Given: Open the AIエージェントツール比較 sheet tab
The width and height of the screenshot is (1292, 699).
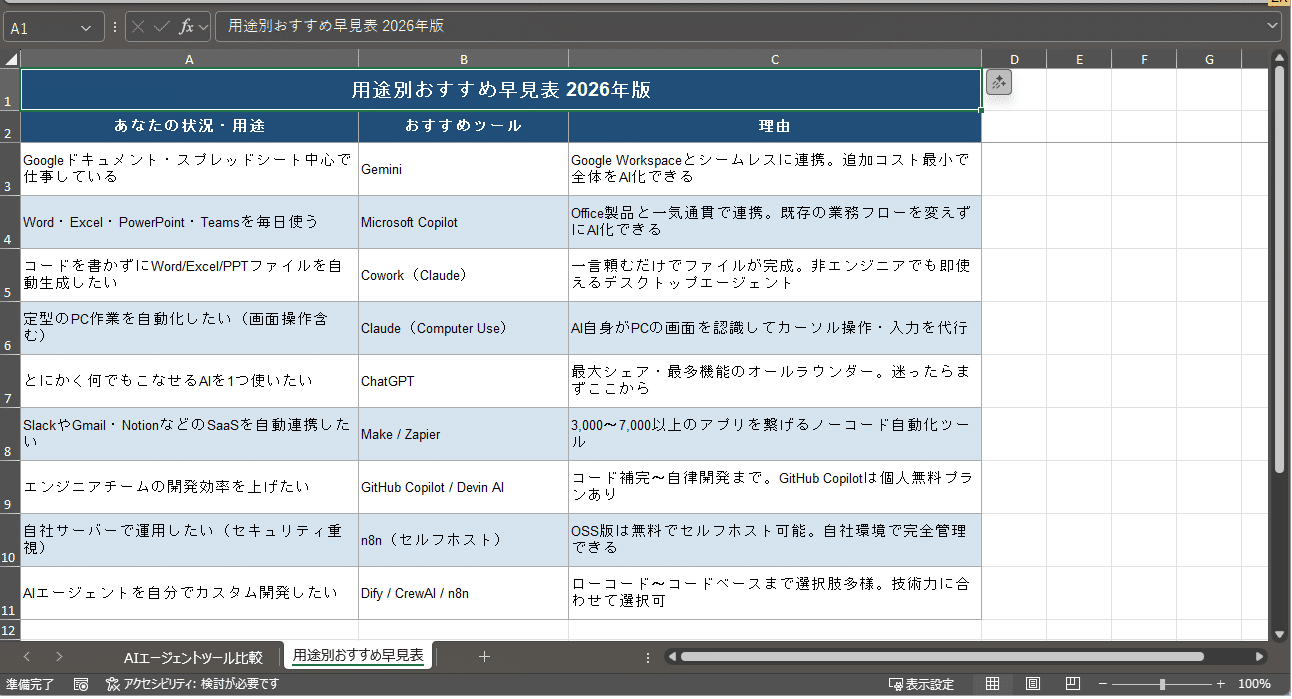Looking at the screenshot, I should (x=193, y=657).
